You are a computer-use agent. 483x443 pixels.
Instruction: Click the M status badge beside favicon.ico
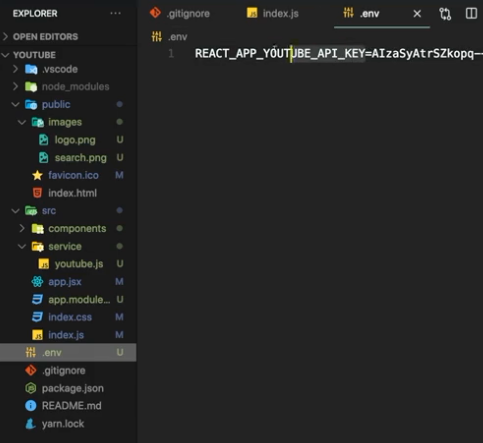(119, 175)
